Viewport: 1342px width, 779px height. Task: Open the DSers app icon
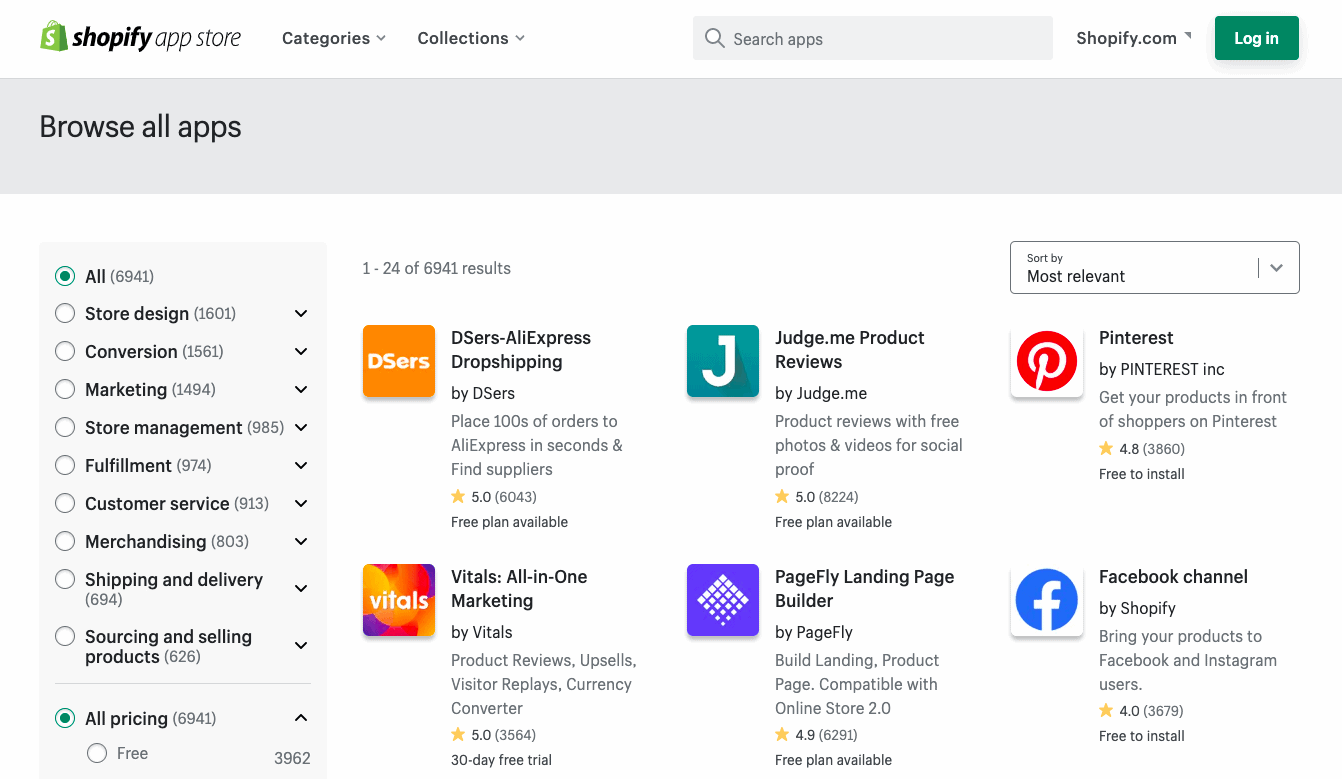tap(398, 361)
